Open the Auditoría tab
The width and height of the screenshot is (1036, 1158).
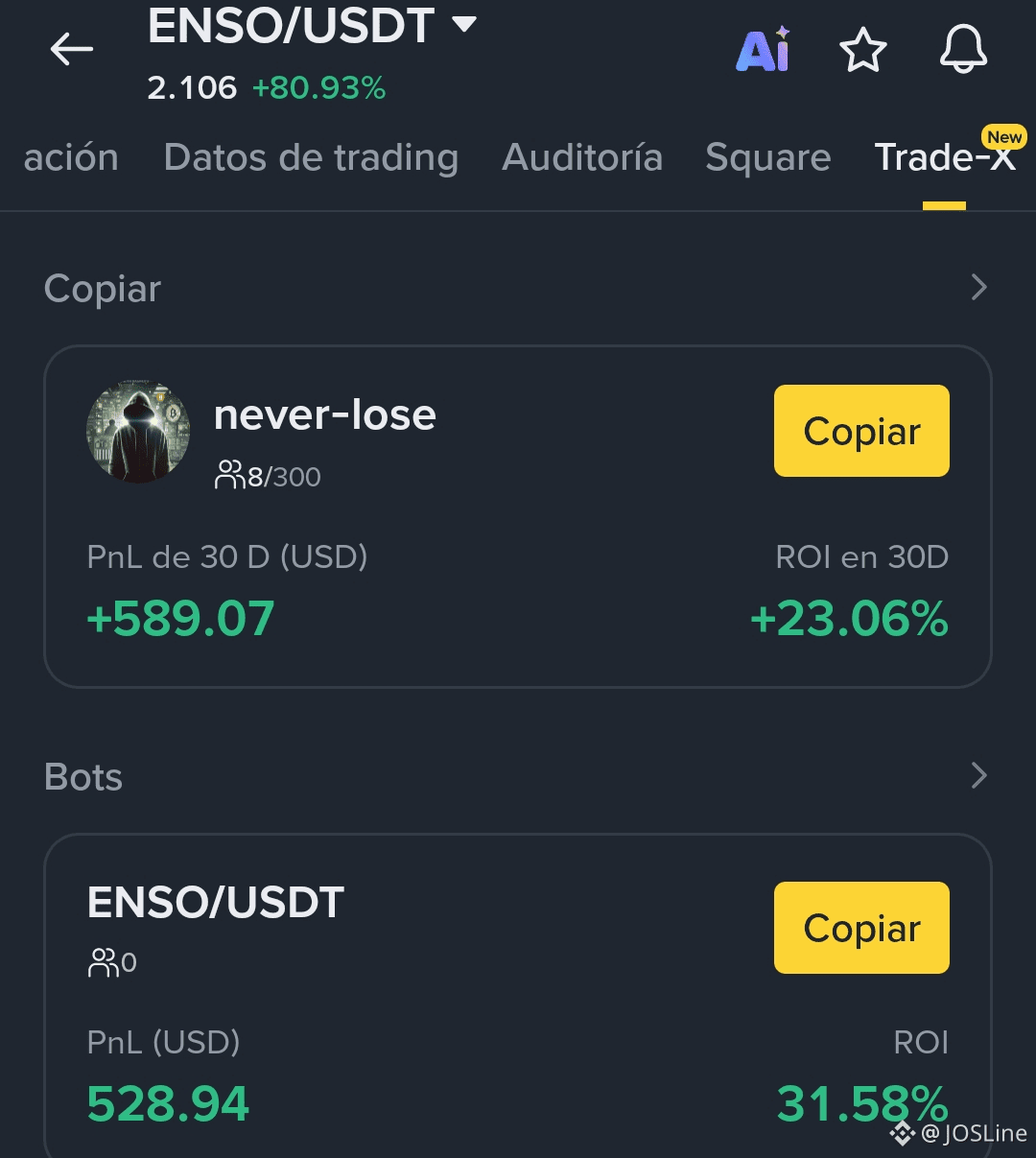pyautogui.click(x=582, y=157)
